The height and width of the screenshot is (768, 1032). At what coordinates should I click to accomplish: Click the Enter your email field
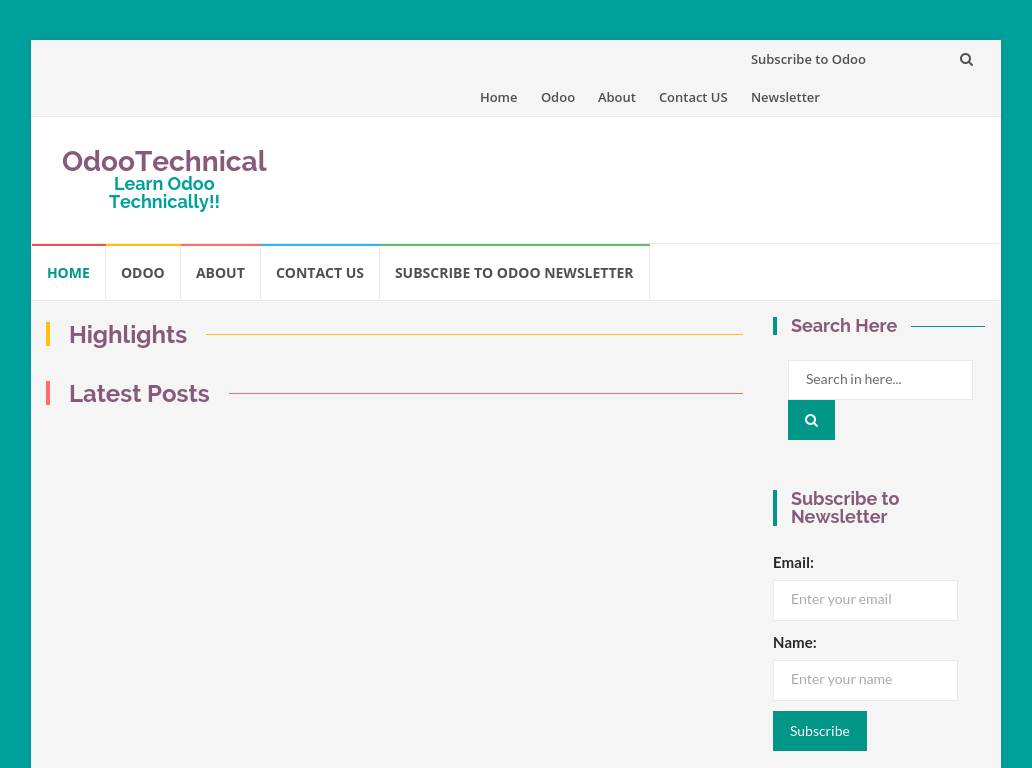tap(865, 600)
